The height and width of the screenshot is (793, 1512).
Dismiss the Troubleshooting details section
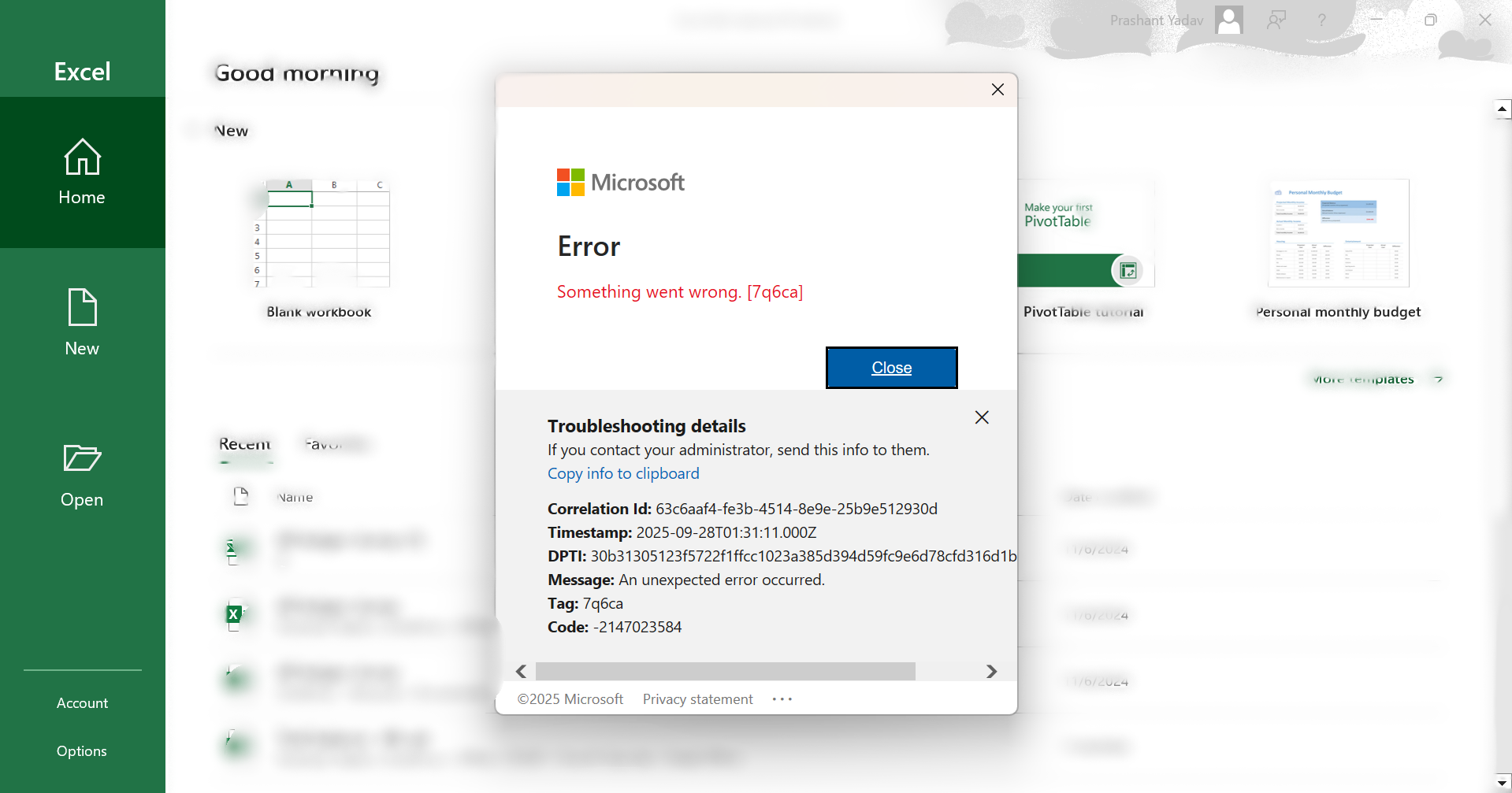[x=982, y=417]
